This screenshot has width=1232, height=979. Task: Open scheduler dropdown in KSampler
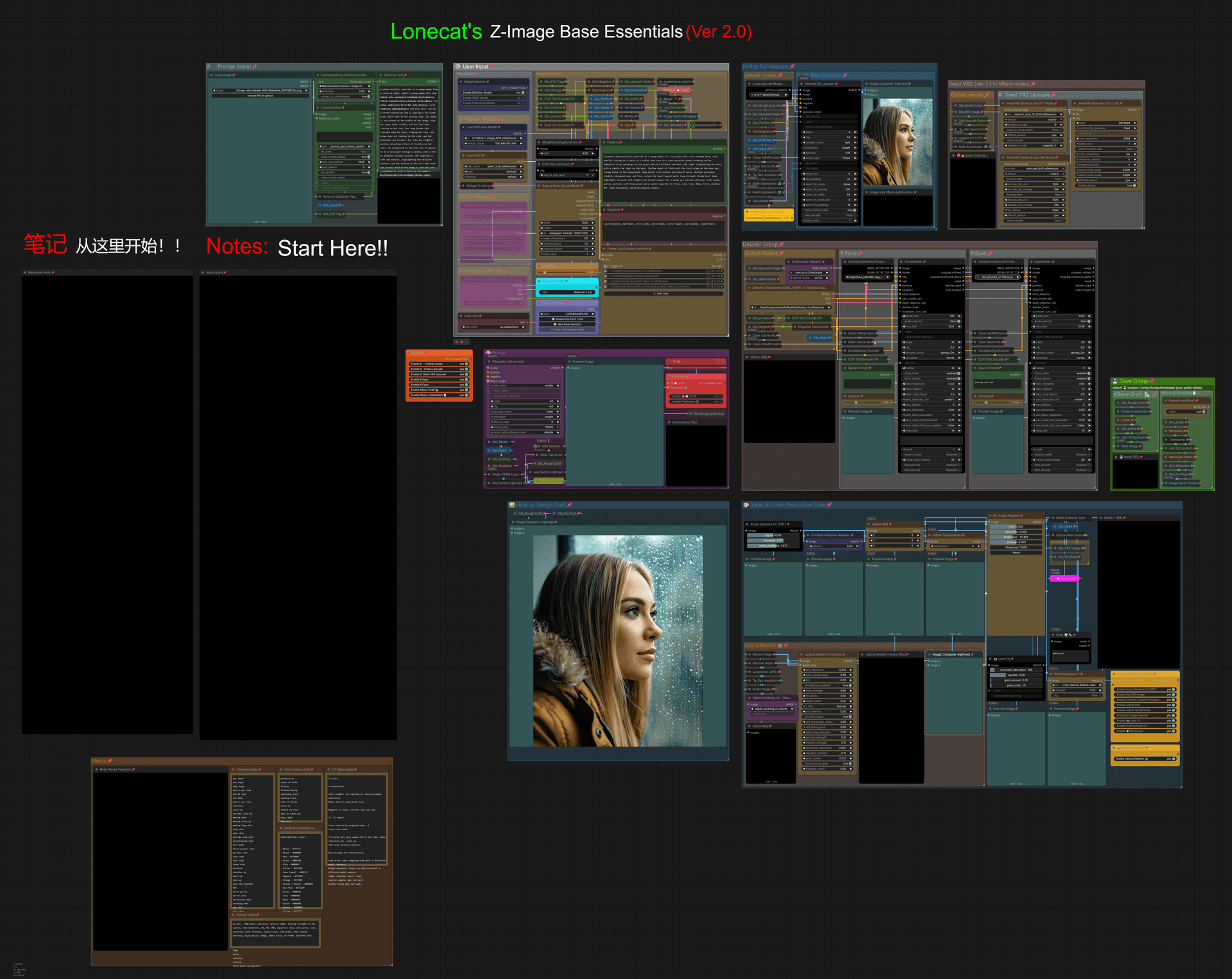[525, 417]
